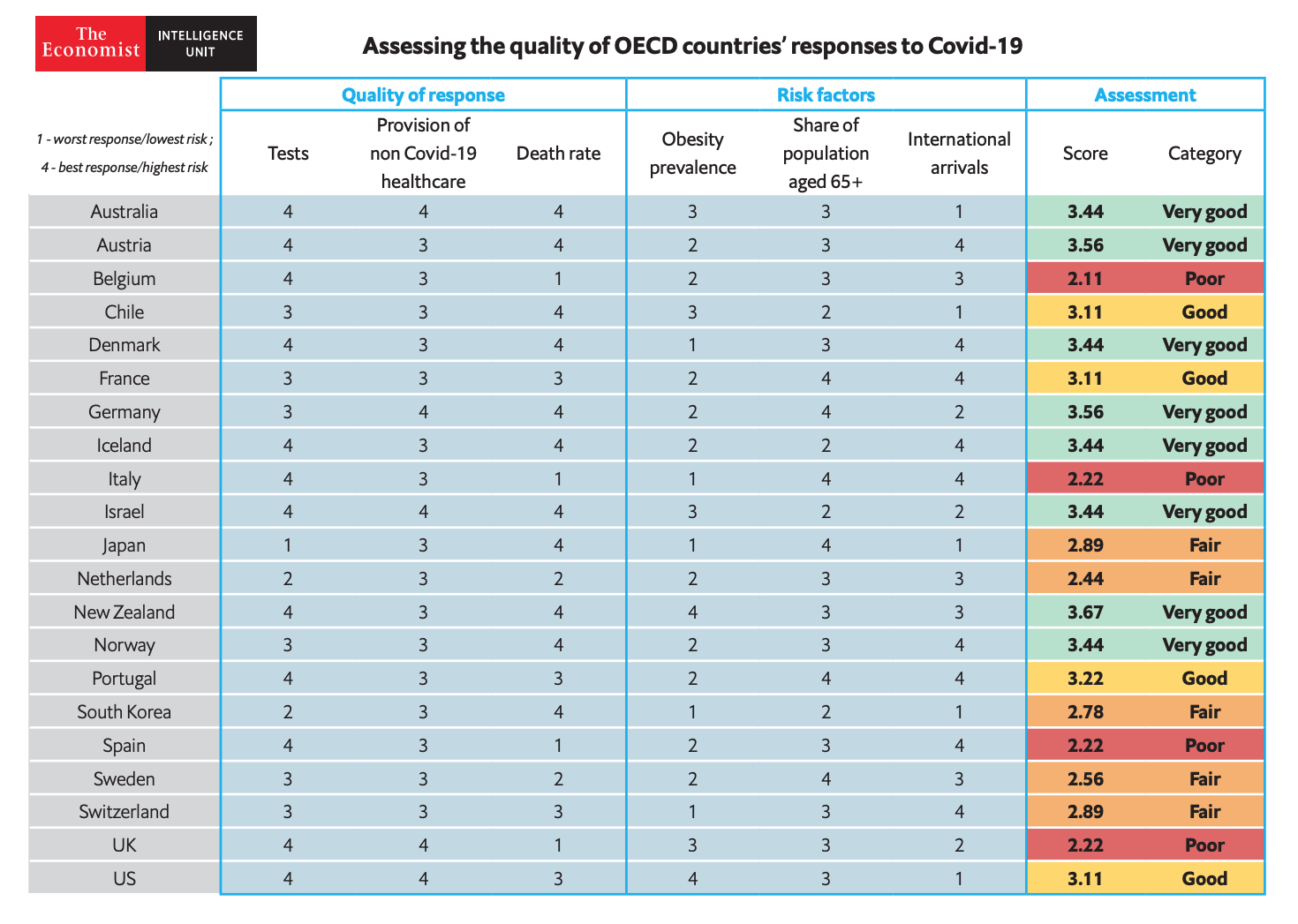
Task: Click Japan's orange 2.89 score cell
Action: click(x=1085, y=545)
